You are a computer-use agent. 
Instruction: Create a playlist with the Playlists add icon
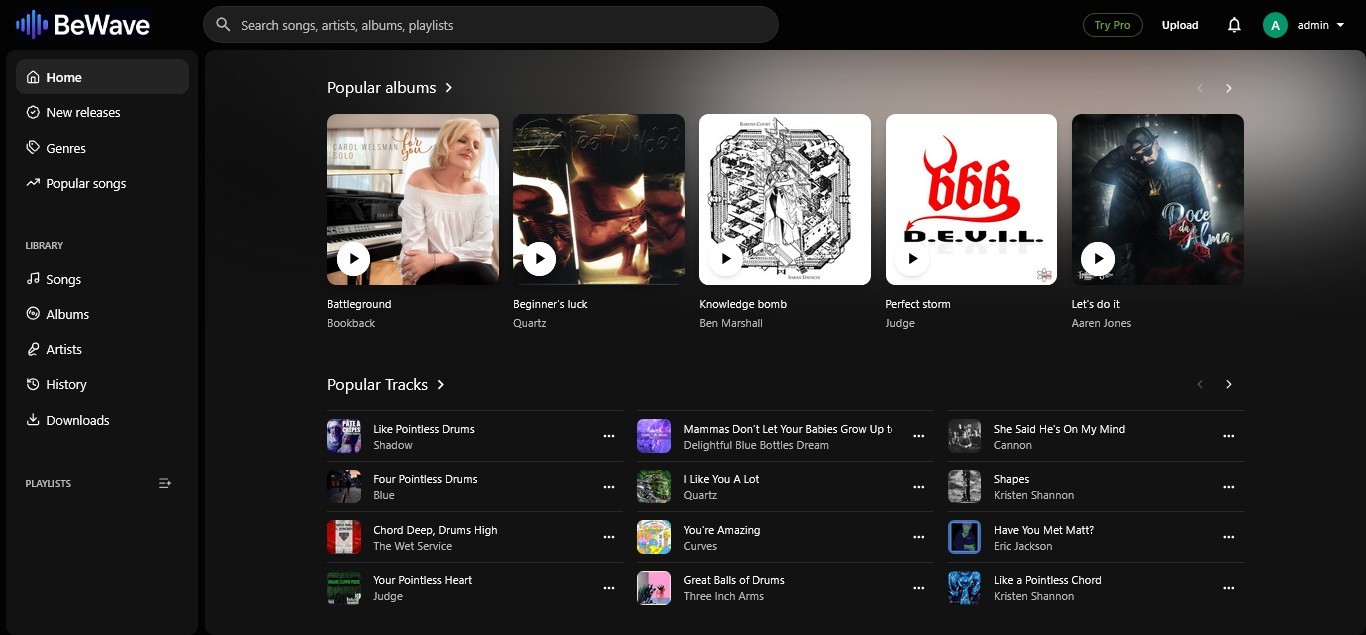click(165, 483)
